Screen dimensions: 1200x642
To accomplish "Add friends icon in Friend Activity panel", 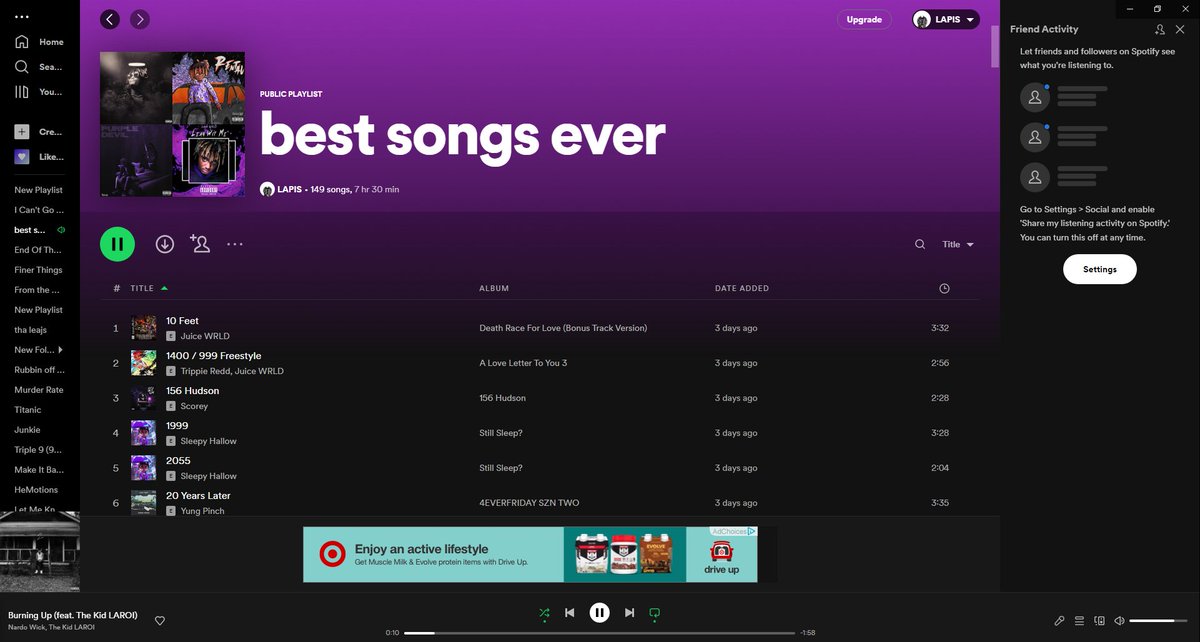I will click(1159, 30).
